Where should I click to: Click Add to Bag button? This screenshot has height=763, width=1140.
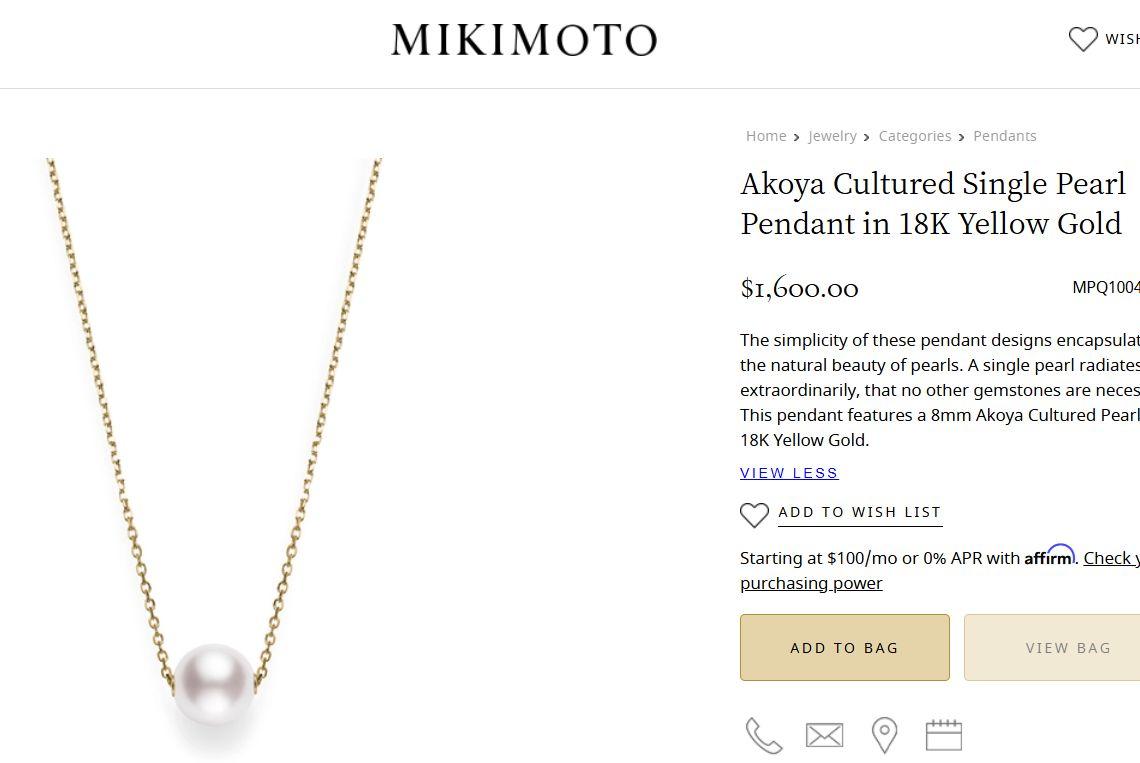[844, 648]
